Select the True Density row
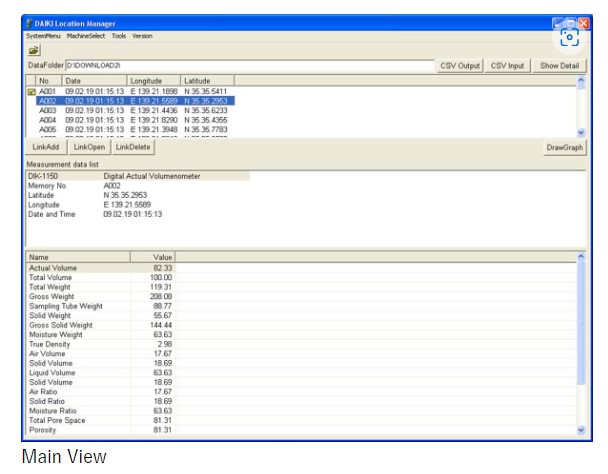The image size is (608, 474). (101, 344)
